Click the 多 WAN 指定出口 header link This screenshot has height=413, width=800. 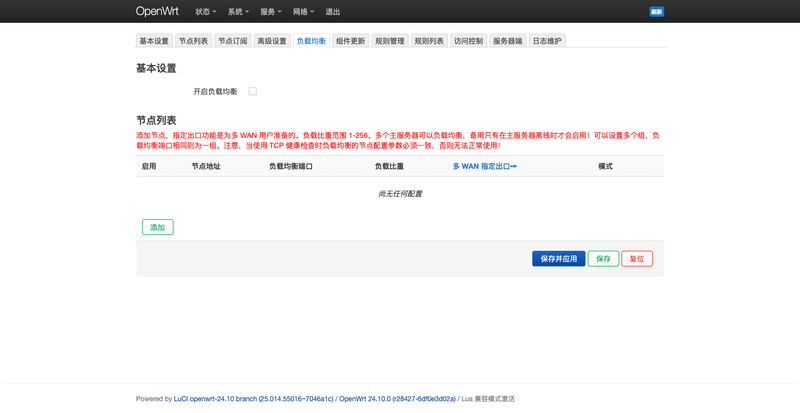(484, 166)
